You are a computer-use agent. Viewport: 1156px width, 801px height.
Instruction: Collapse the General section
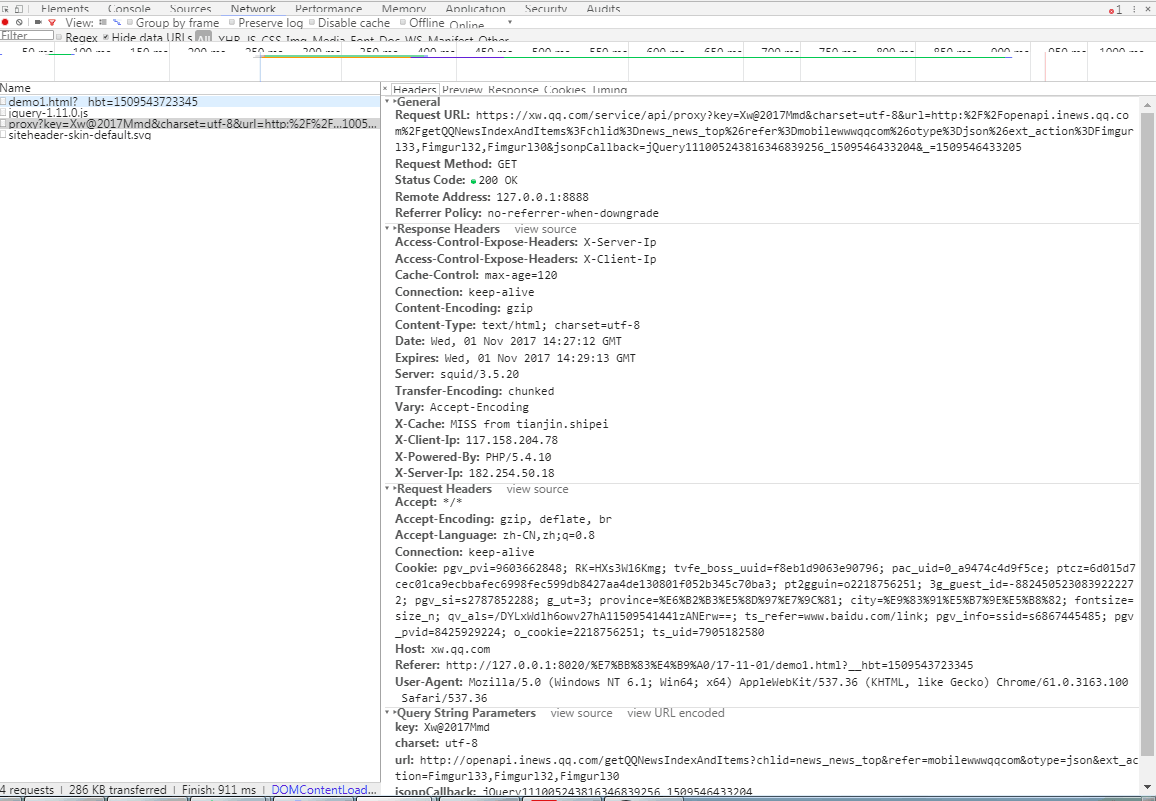(387, 101)
